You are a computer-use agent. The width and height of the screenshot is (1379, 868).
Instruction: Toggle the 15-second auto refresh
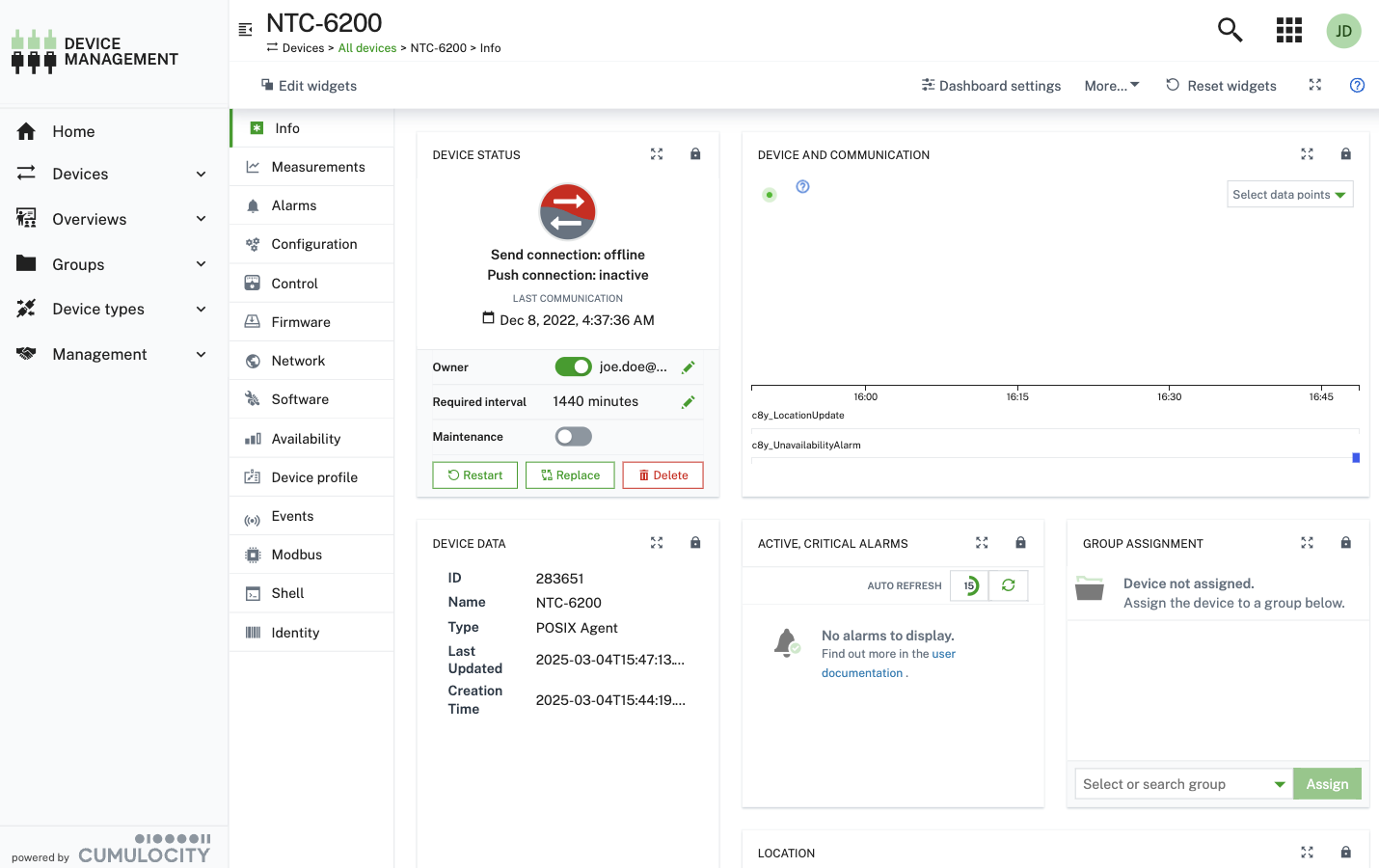[x=970, y=585]
